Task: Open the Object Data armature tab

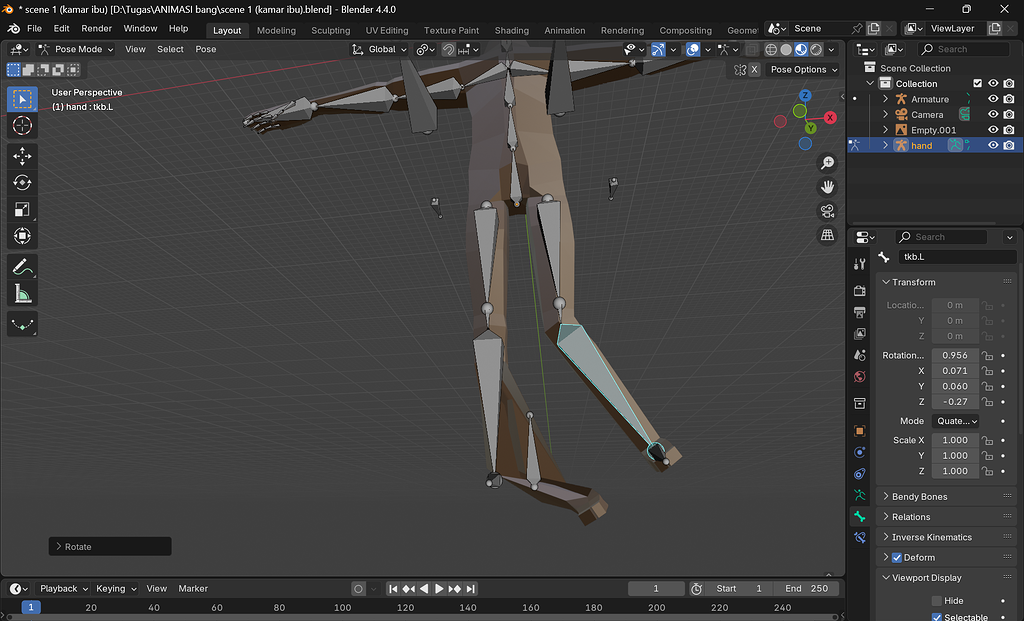Action: point(859,495)
